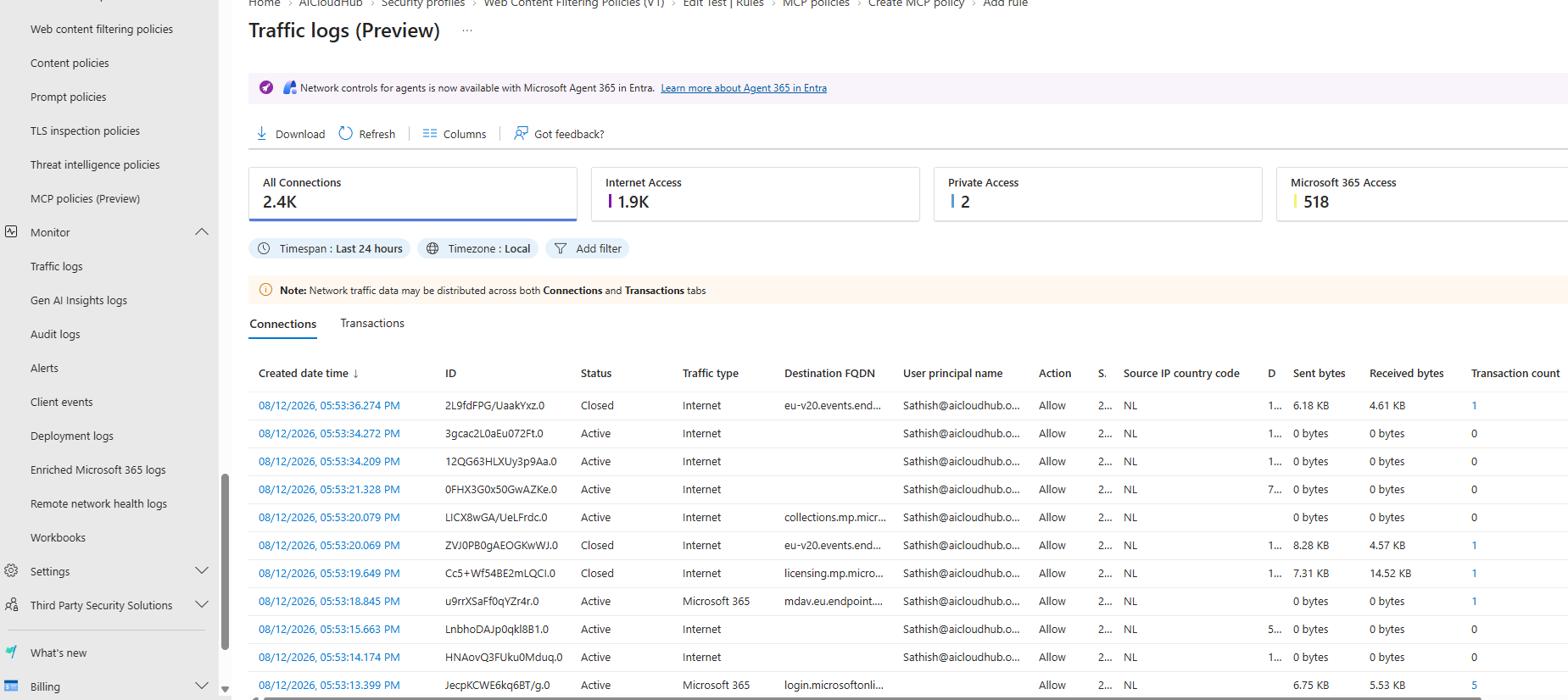1568x700 pixels.
Task: Open Traffic logs in sidebar
Action: pyautogui.click(x=57, y=266)
